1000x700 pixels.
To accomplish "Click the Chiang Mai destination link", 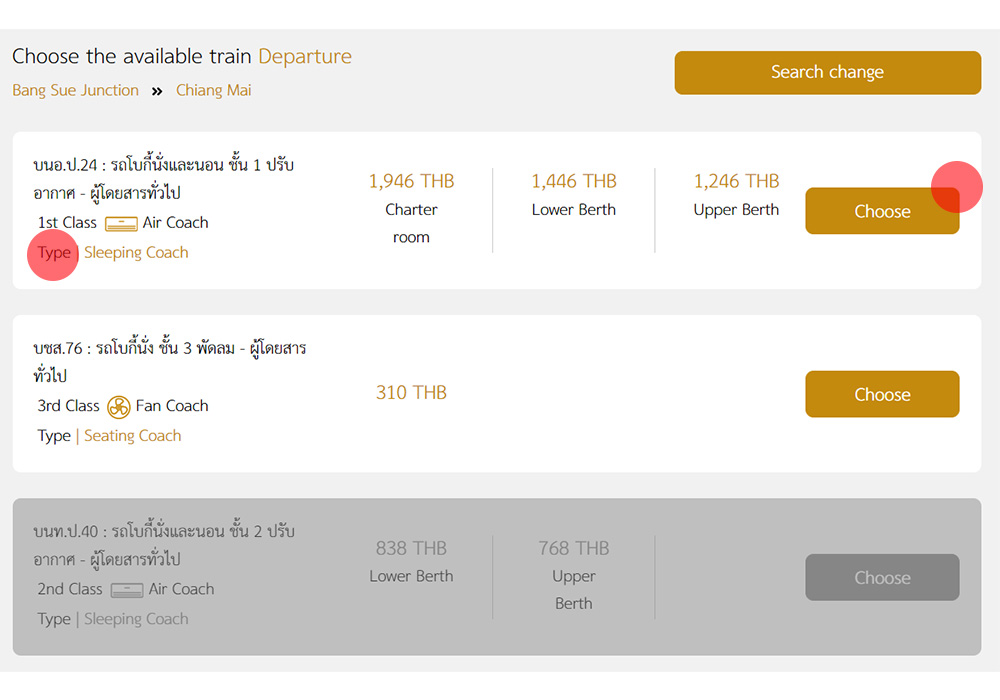I will click(213, 90).
